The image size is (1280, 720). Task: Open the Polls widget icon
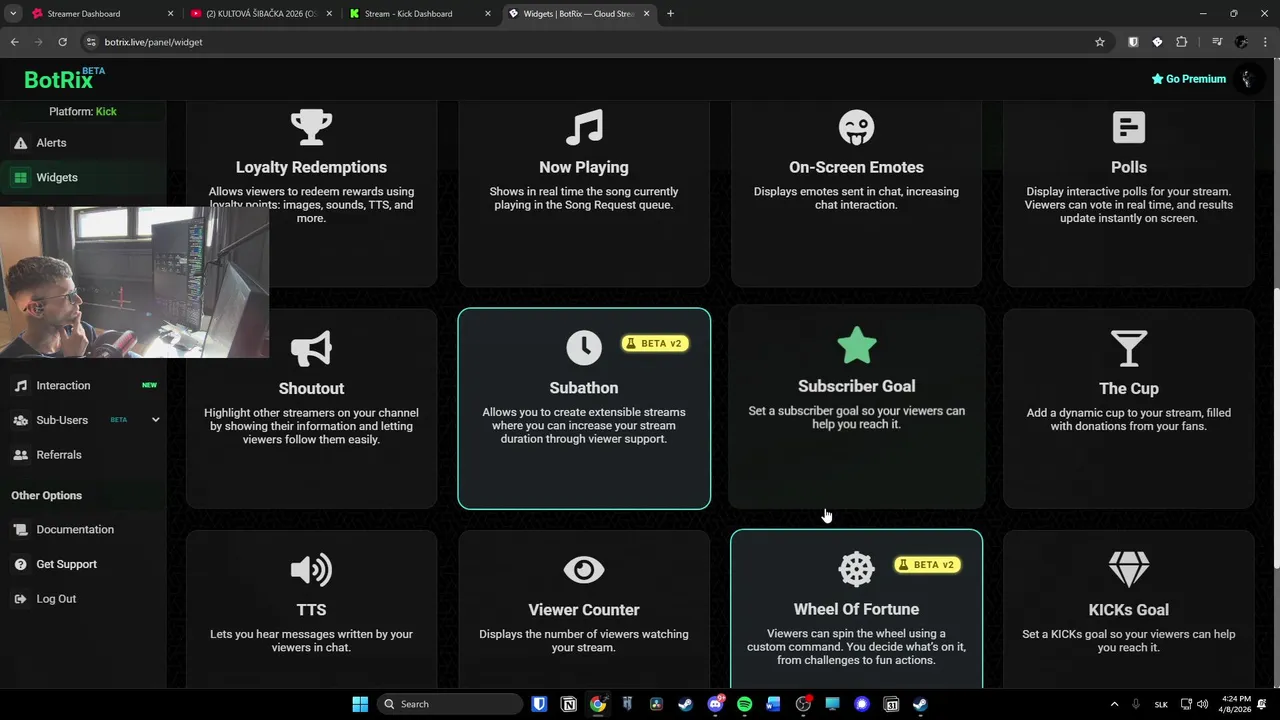coord(1129,127)
